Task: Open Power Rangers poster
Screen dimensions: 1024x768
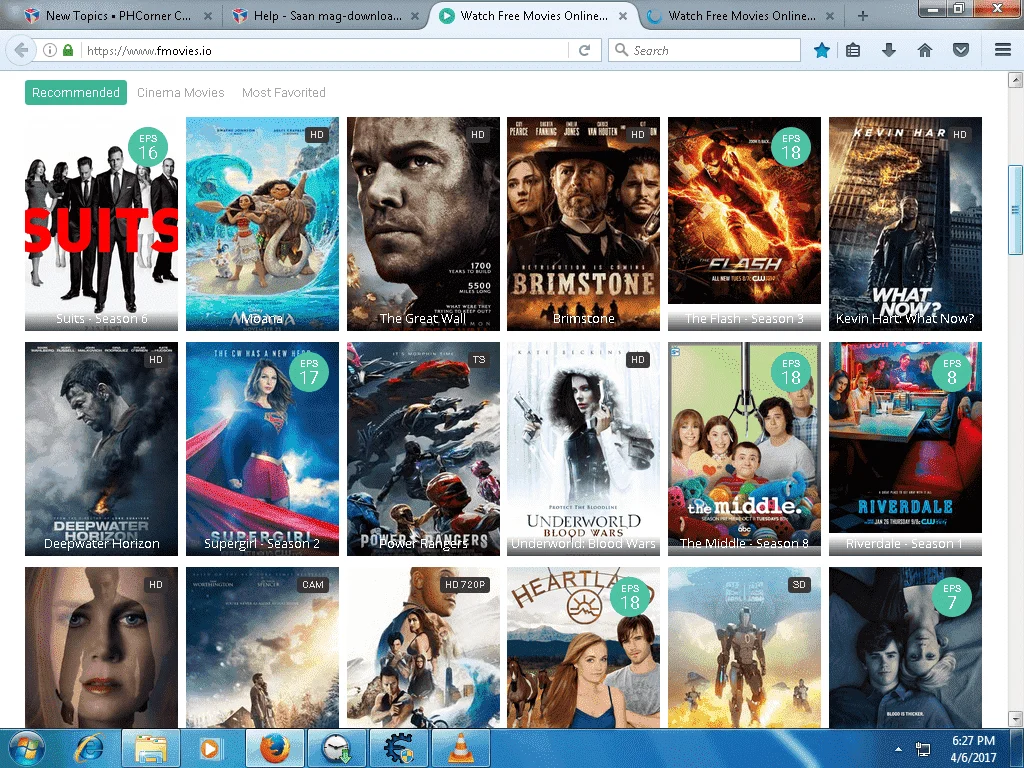Action: 423,449
